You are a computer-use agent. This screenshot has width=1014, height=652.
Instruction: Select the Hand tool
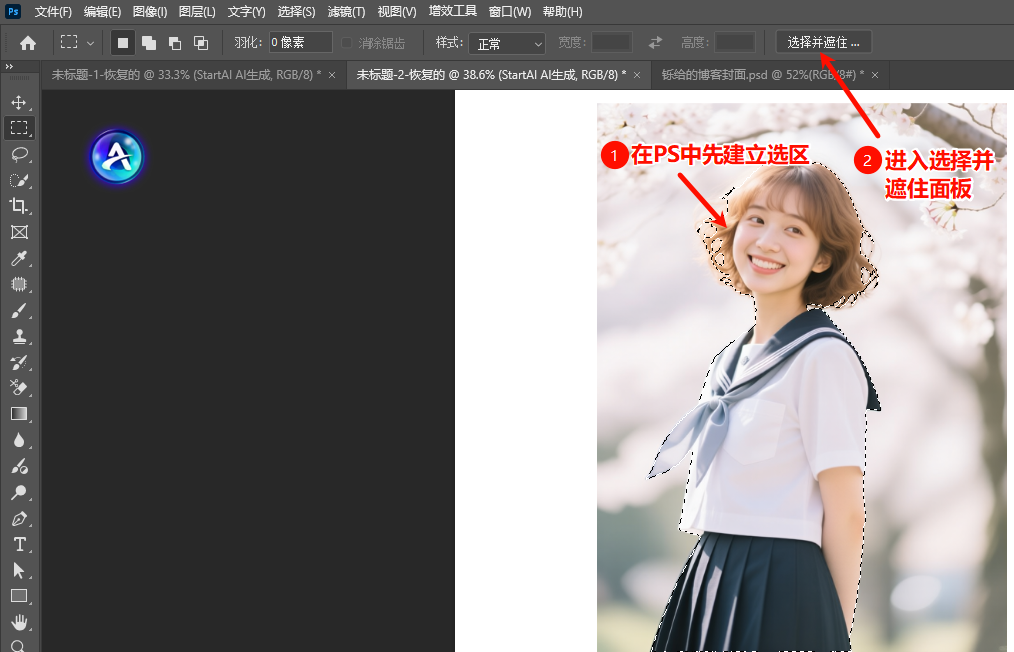click(x=18, y=622)
